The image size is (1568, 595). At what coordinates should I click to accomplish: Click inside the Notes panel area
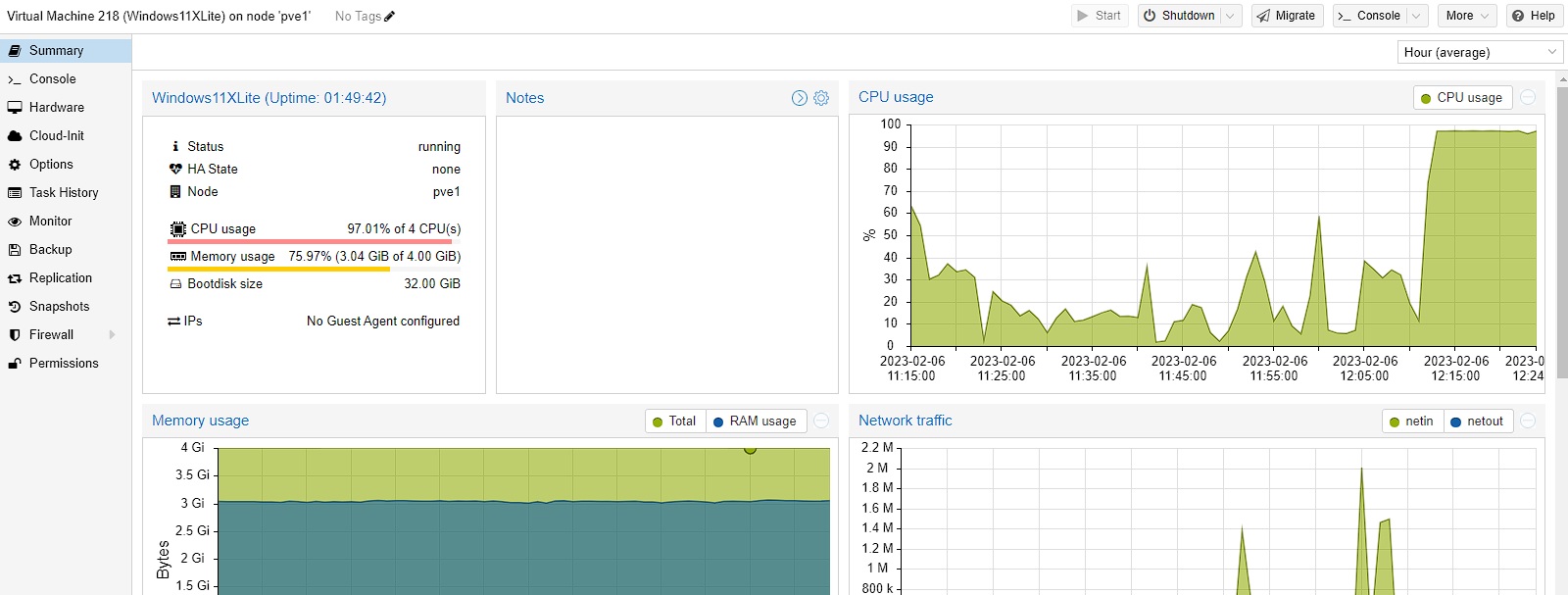(667, 255)
